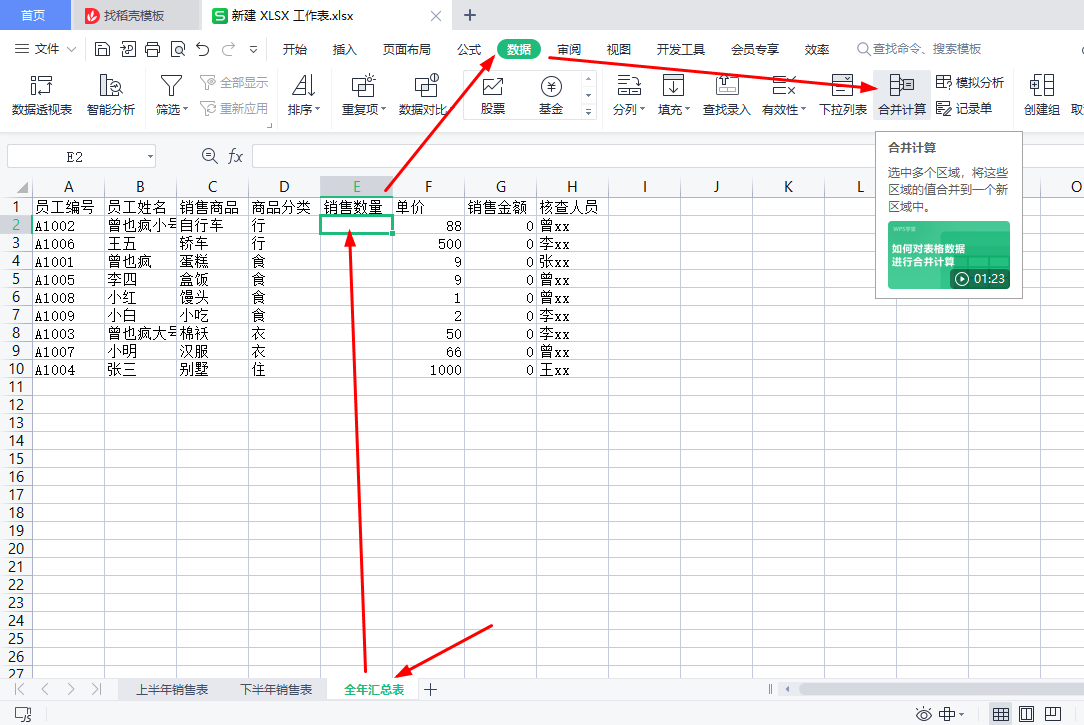This screenshot has height=725, width=1084.
Task: Open the Fill (填充) tool
Action: click(673, 95)
